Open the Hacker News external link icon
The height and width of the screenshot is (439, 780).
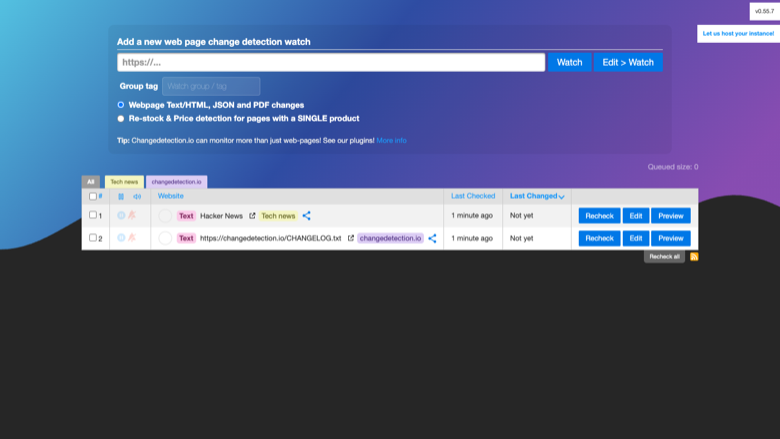point(252,216)
